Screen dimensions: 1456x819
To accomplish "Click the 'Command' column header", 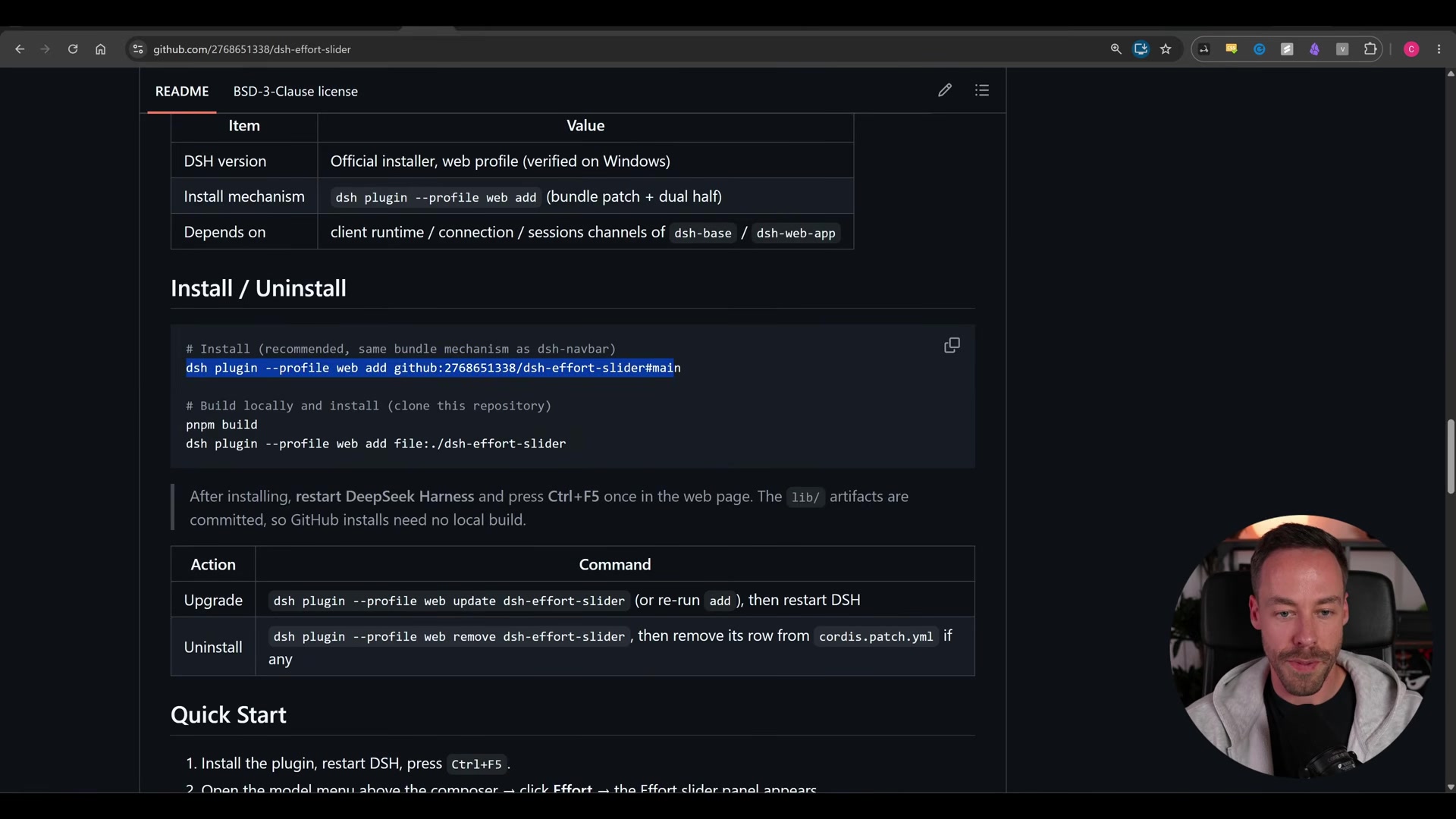I will pyautogui.click(x=615, y=564).
